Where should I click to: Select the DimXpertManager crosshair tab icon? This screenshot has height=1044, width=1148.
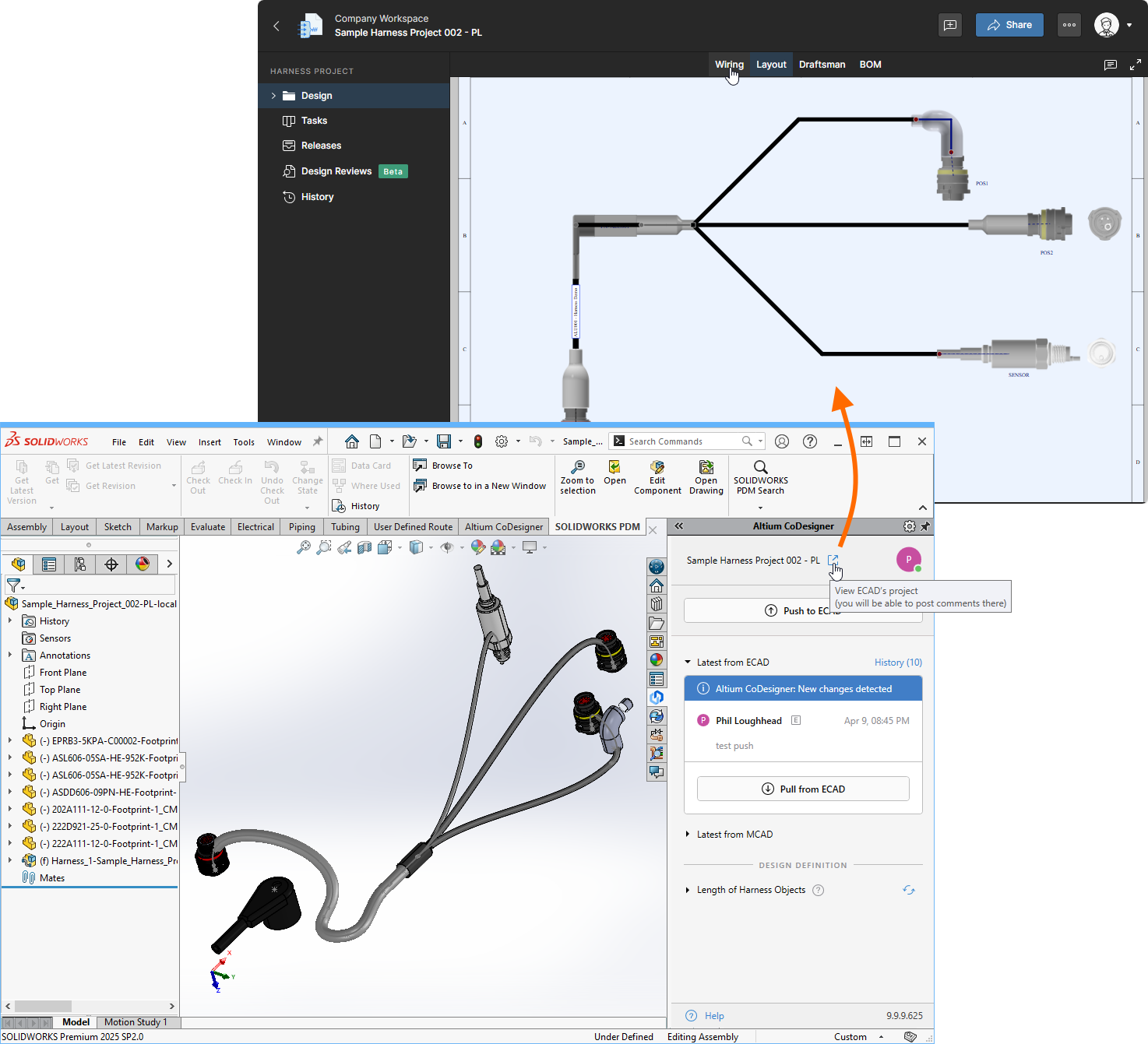tap(111, 564)
